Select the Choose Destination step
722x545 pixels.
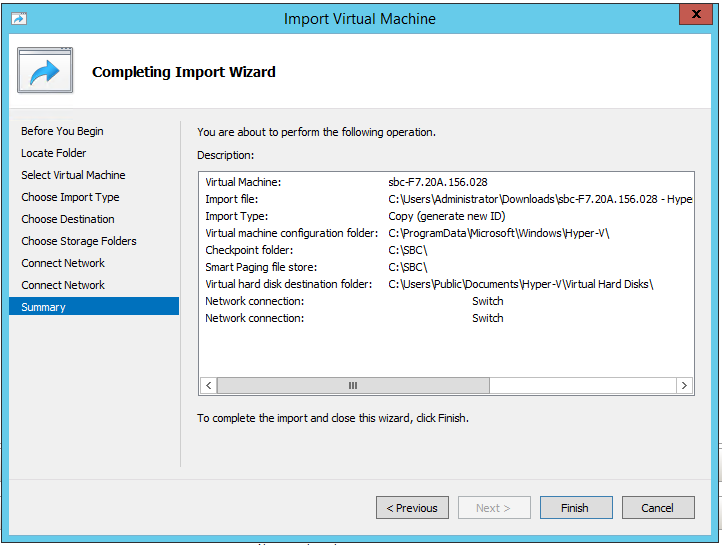(x=68, y=219)
